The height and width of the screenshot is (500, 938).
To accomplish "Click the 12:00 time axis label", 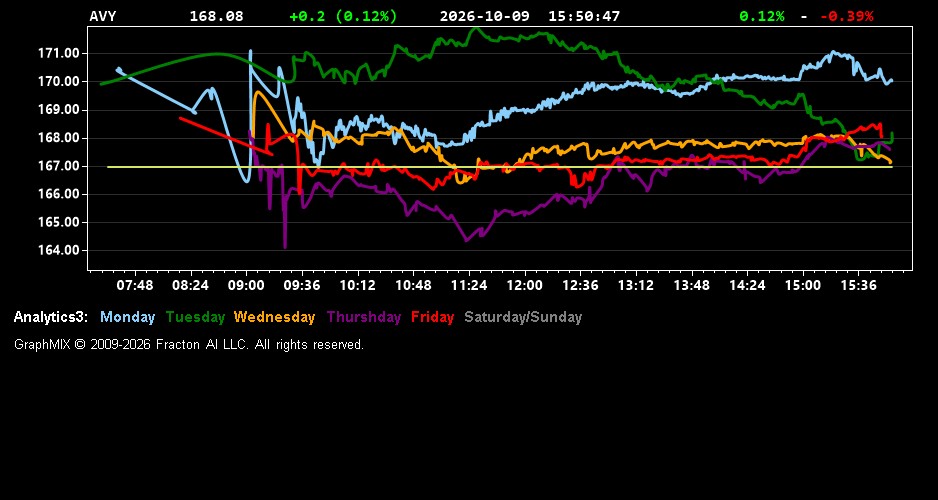I will coord(525,285).
